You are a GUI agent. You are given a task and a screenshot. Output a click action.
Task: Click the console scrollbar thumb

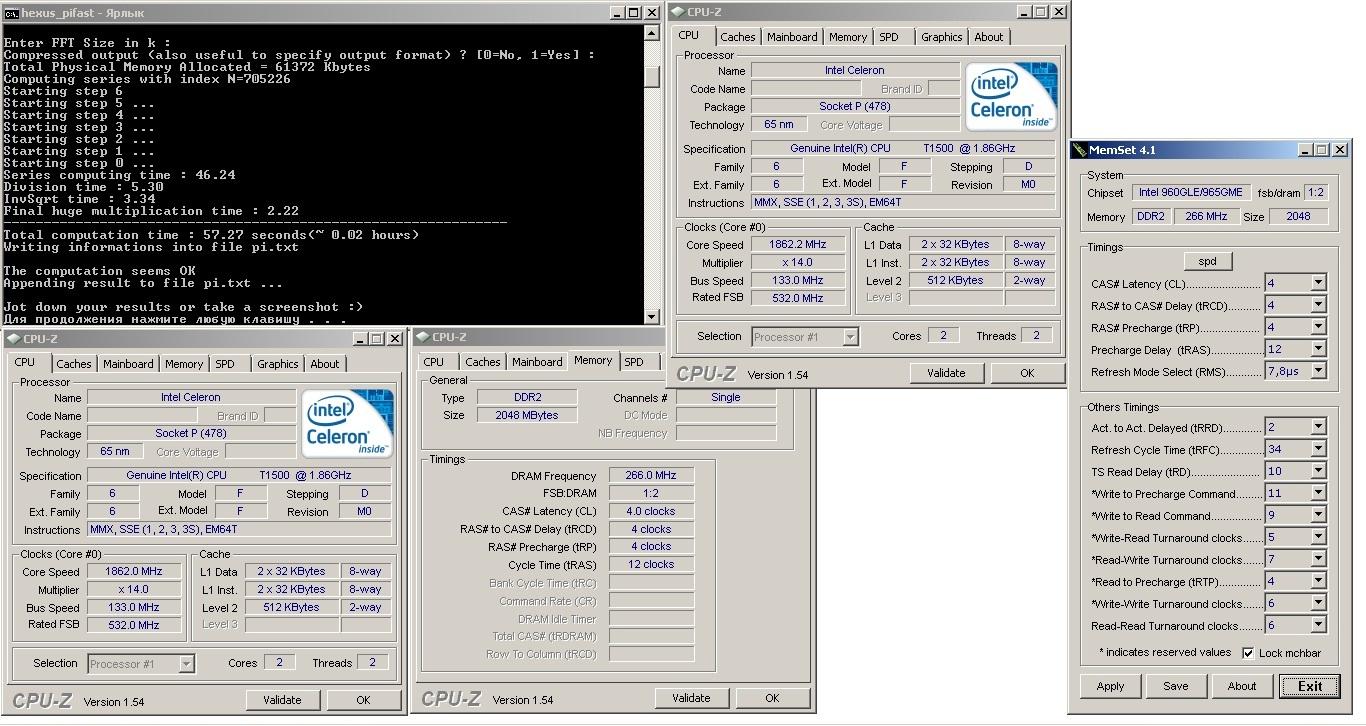pyautogui.click(x=652, y=76)
